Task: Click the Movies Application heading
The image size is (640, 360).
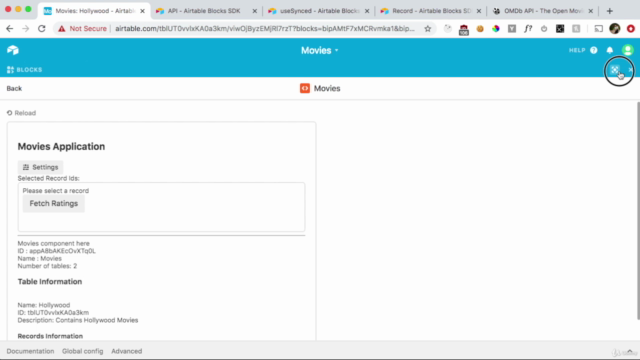Action: click(x=61, y=147)
